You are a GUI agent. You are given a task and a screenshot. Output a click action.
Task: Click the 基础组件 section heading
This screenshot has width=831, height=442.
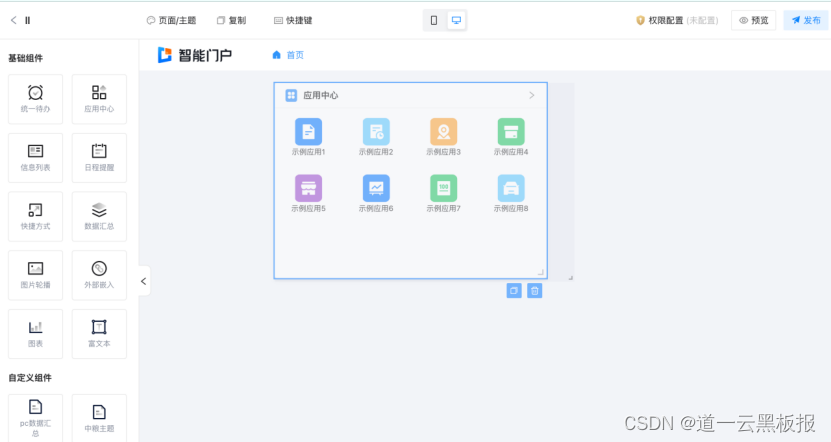[25, 58]
